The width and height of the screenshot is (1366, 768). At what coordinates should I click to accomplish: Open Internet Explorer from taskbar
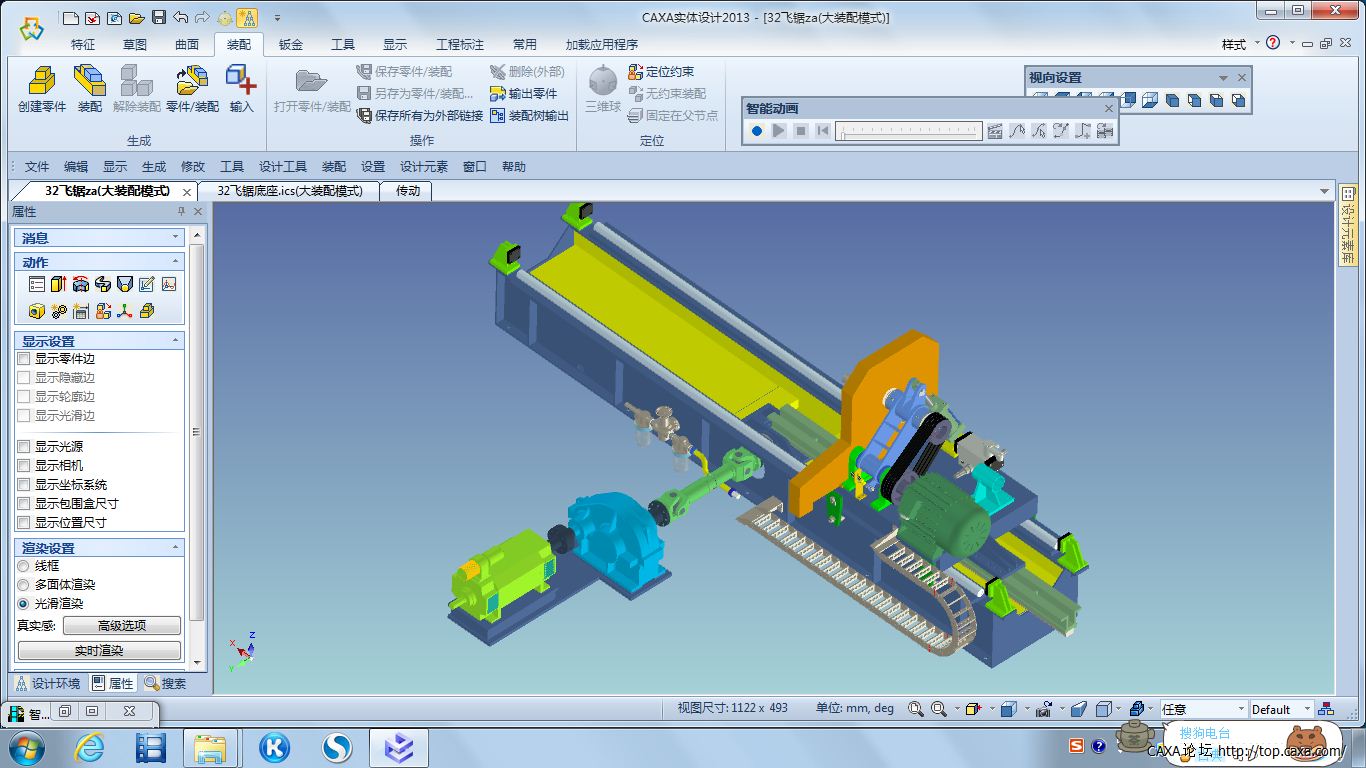tap(90, 747)
